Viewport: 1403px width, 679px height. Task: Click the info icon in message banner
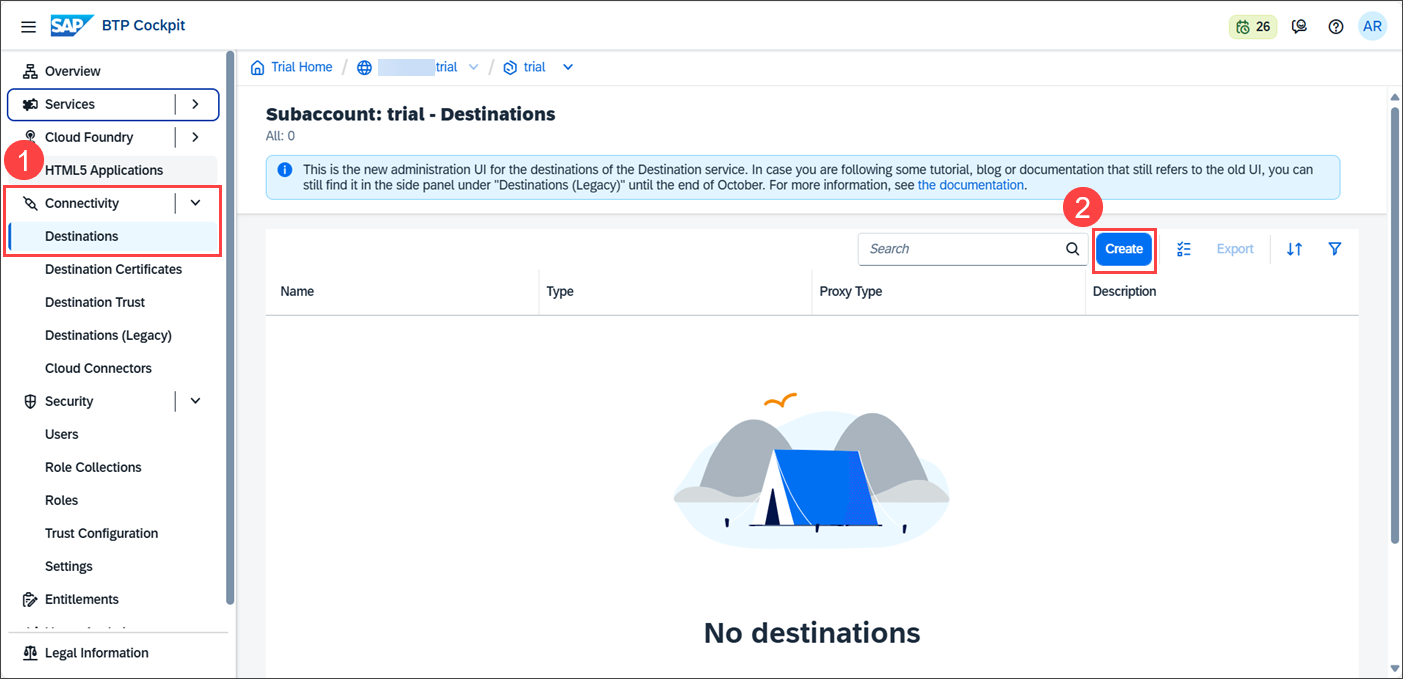[285, 170]
